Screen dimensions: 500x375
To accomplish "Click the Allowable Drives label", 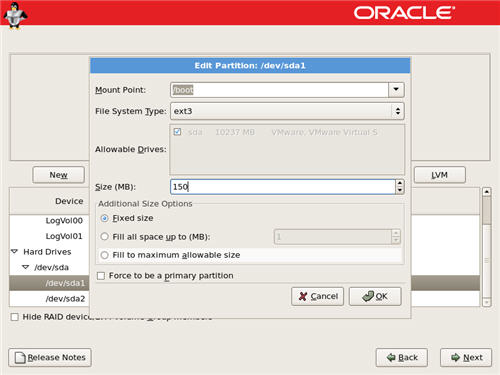I will click(130, 149).
